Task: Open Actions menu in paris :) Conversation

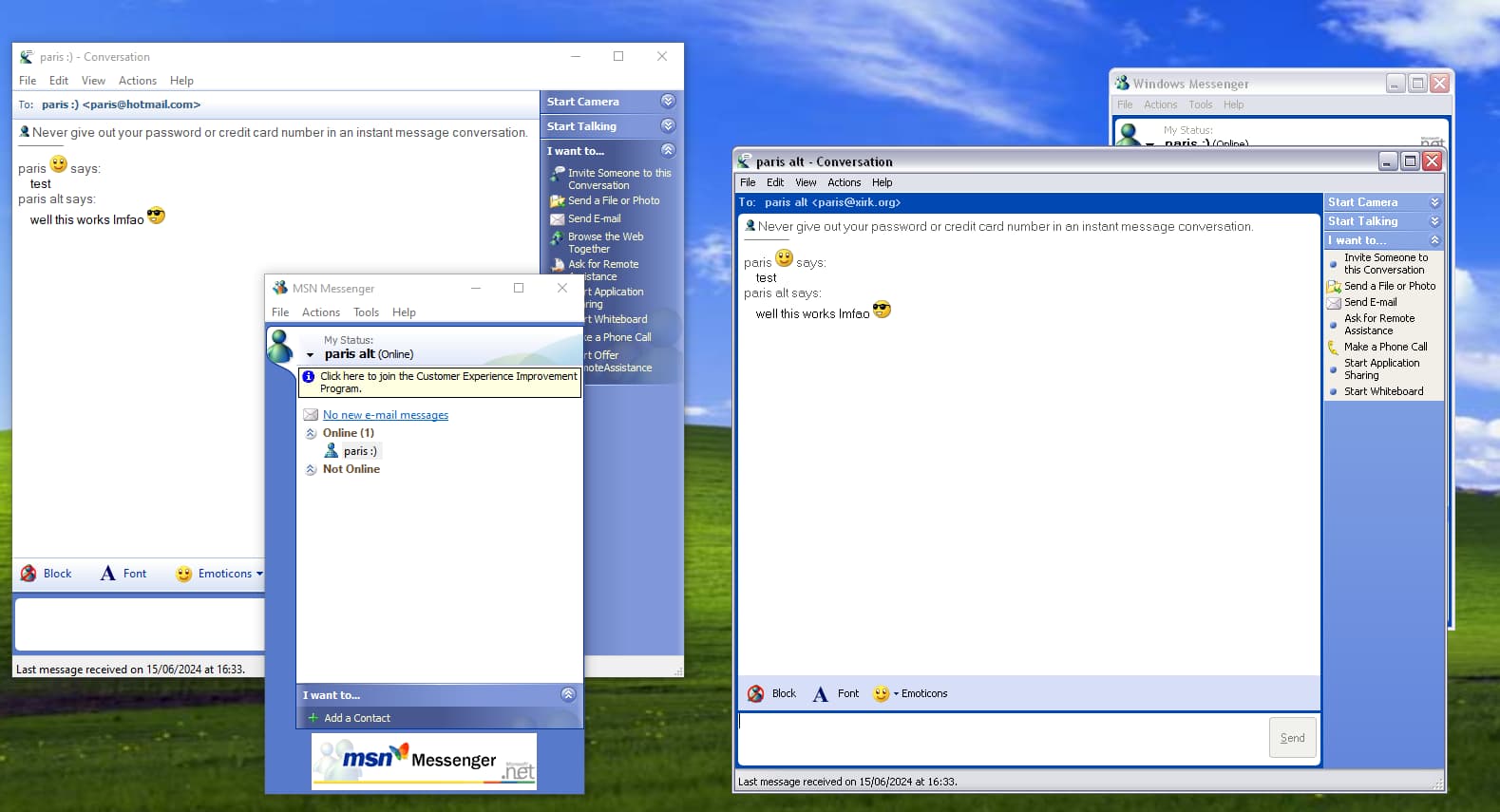Action: click(138, 81)
